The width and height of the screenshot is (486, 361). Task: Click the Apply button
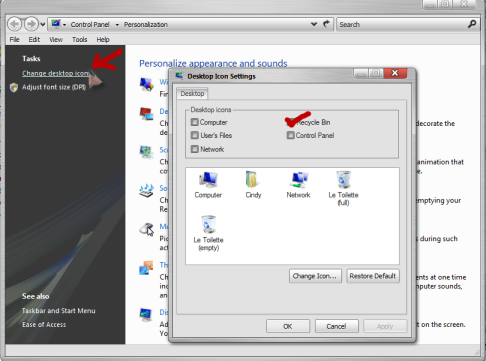[x=385, y=326]
